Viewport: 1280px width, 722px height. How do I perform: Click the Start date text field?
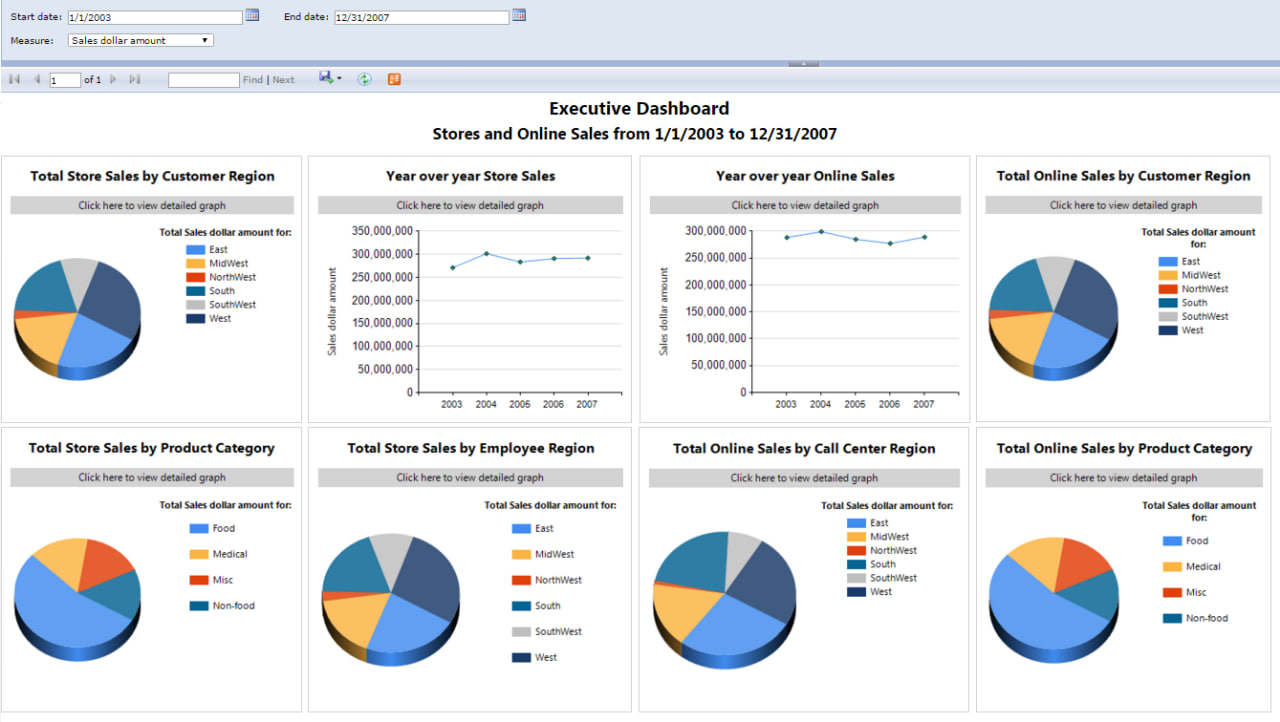click(154, 17)
